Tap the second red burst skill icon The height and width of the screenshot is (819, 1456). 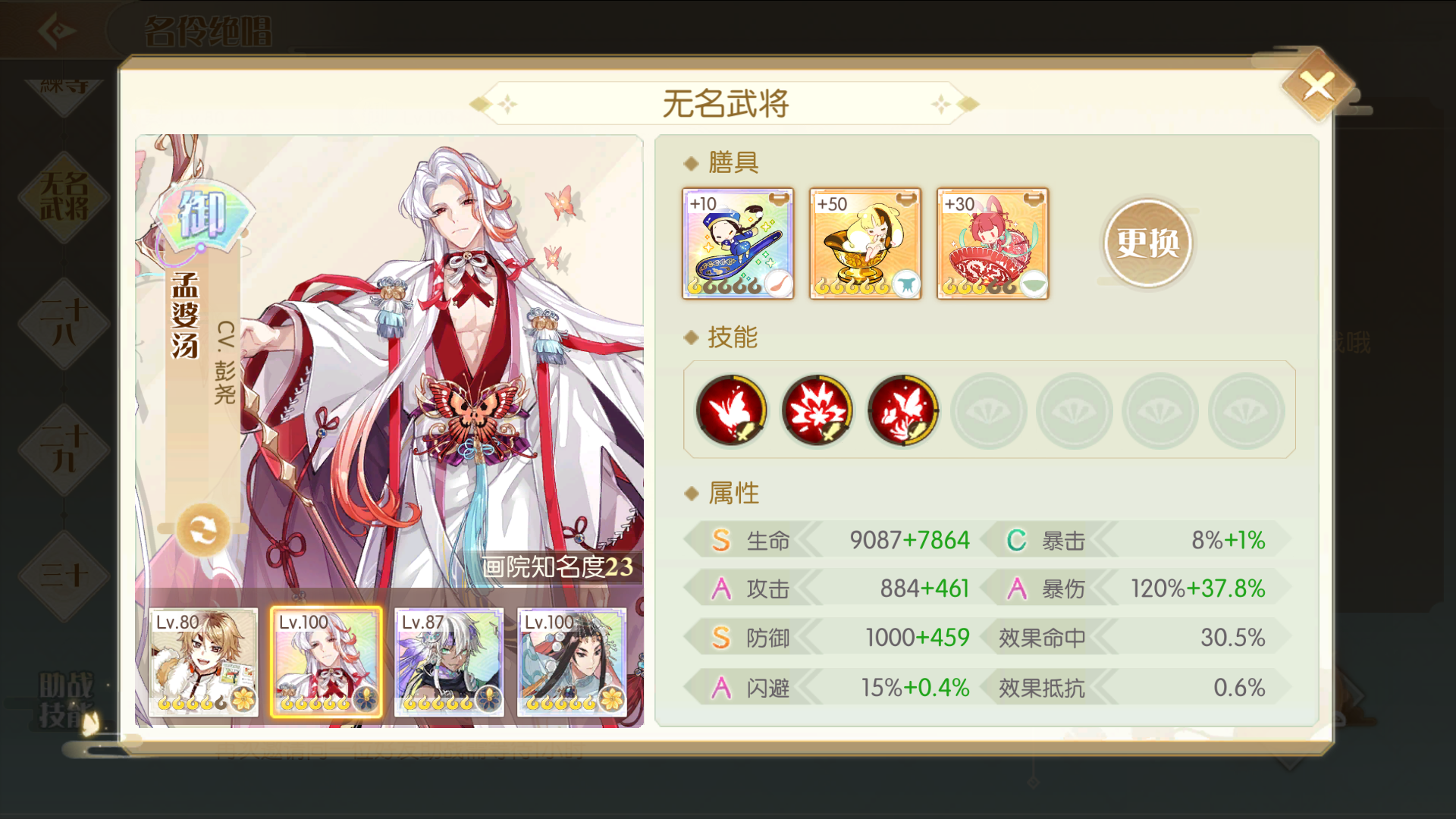pos(817,410)
